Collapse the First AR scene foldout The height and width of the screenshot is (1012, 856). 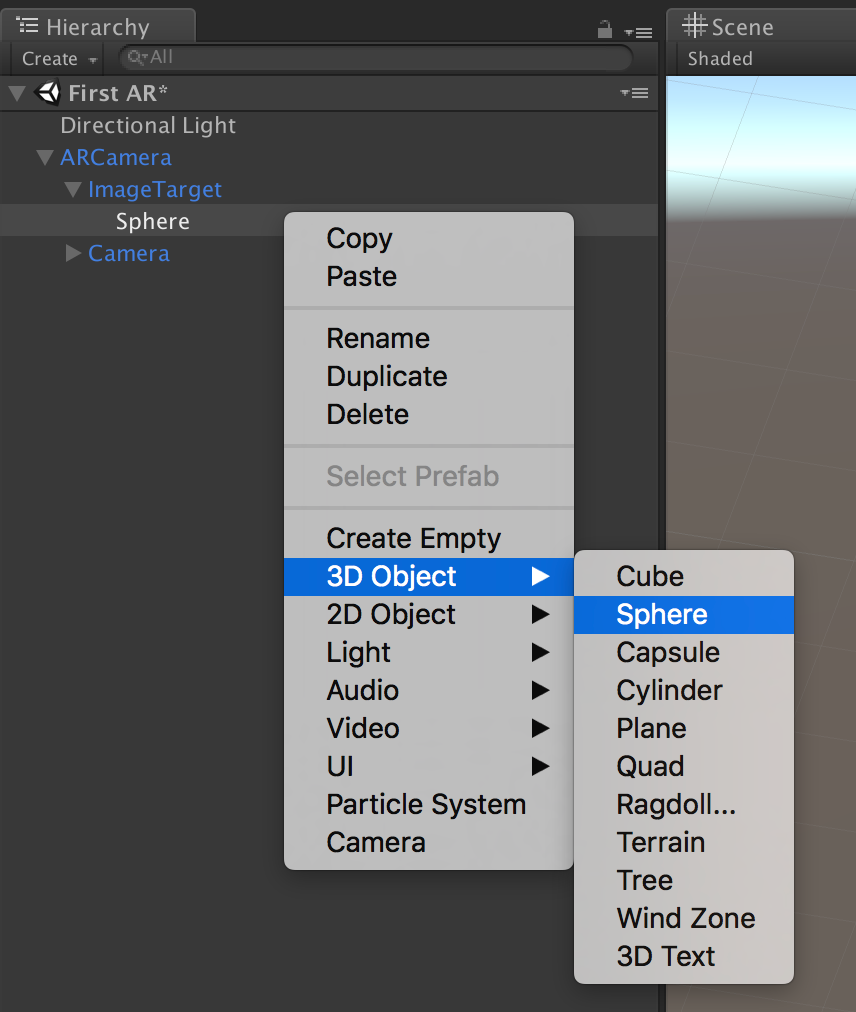[x=17, y=94]
